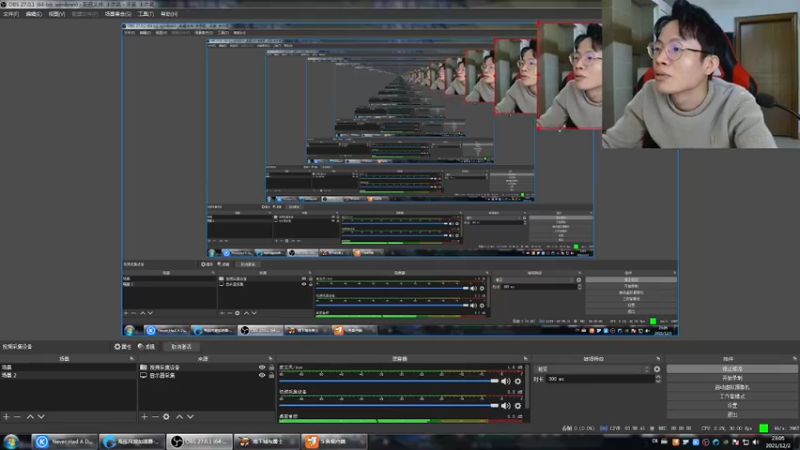
Task: Open Filters button in source toolbar
Action: coord(146,346)
